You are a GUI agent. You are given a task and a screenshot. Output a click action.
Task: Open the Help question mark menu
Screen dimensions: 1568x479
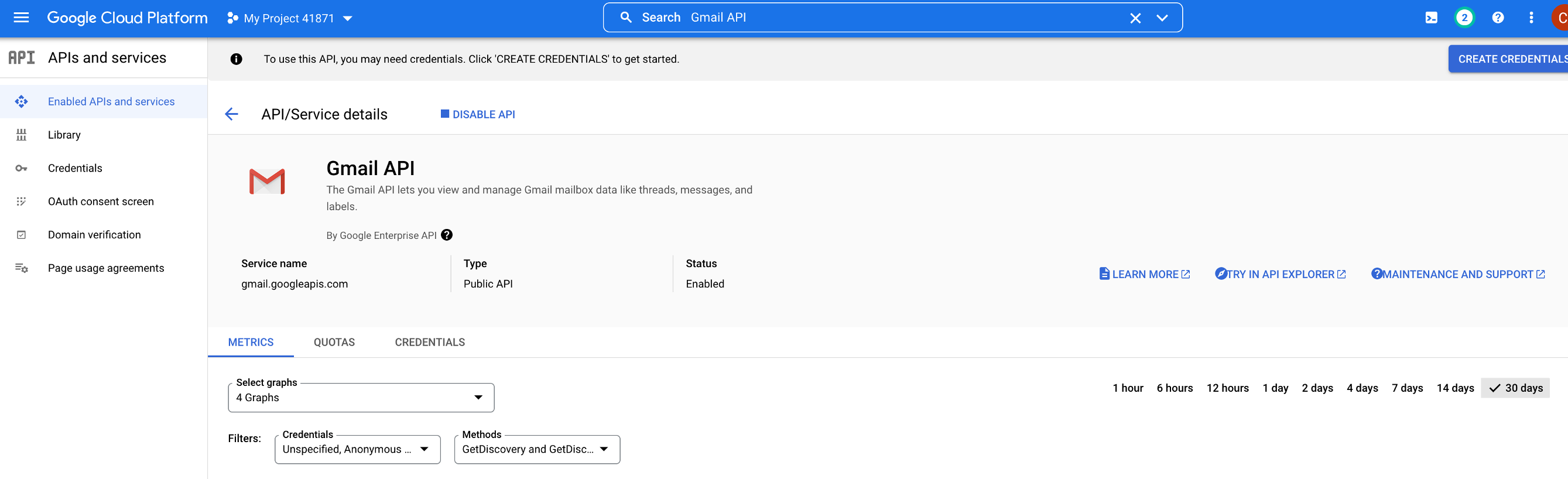1498,18
